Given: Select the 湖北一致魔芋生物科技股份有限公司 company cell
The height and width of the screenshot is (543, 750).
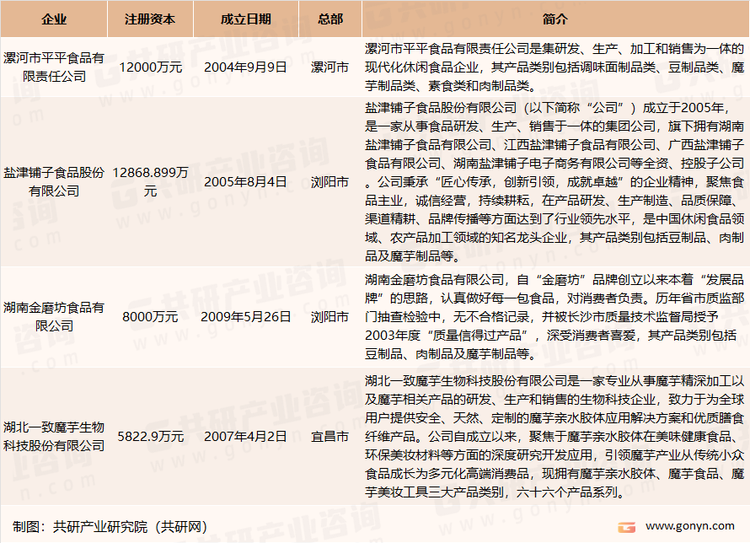Looking at the screenshot, I should 54,436.
